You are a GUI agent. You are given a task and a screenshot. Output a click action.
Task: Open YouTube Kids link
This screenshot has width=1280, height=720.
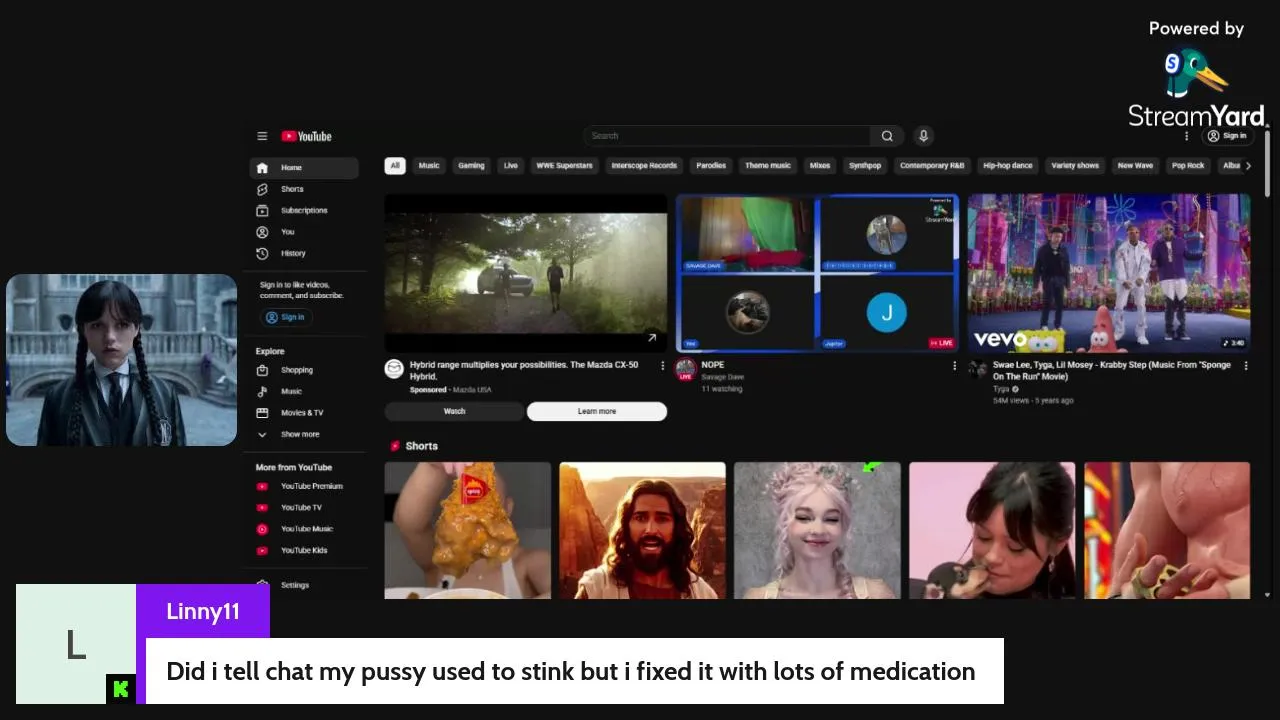pyautogui.click(x=304, y=551)
